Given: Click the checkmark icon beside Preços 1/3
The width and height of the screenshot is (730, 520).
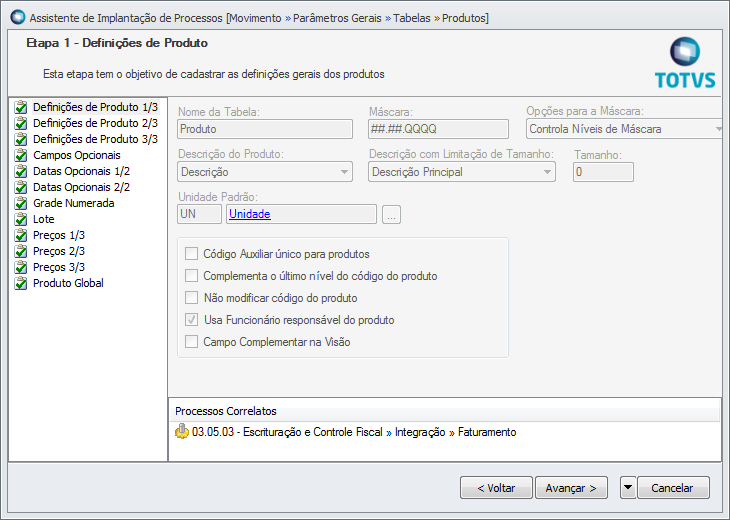Looking at the screenshot, I should (x=21, y=235).
